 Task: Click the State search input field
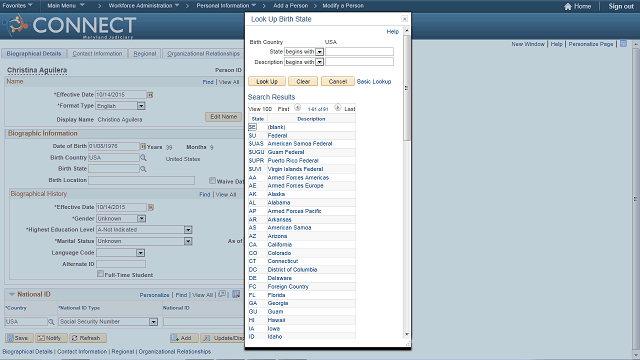point(359,52)
